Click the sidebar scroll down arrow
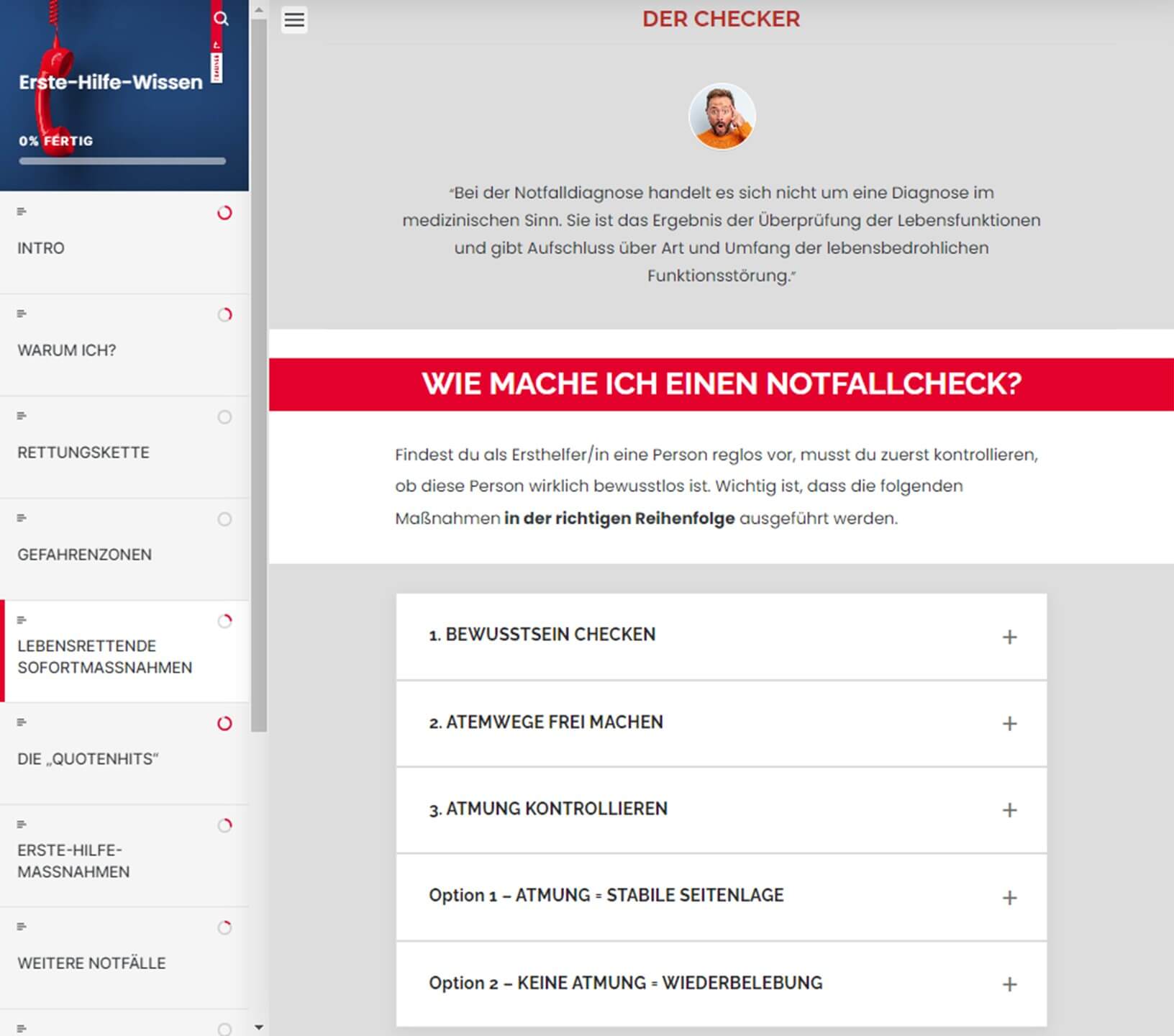Screen dimensions: 1174x1036 (x=259, y=1027)
